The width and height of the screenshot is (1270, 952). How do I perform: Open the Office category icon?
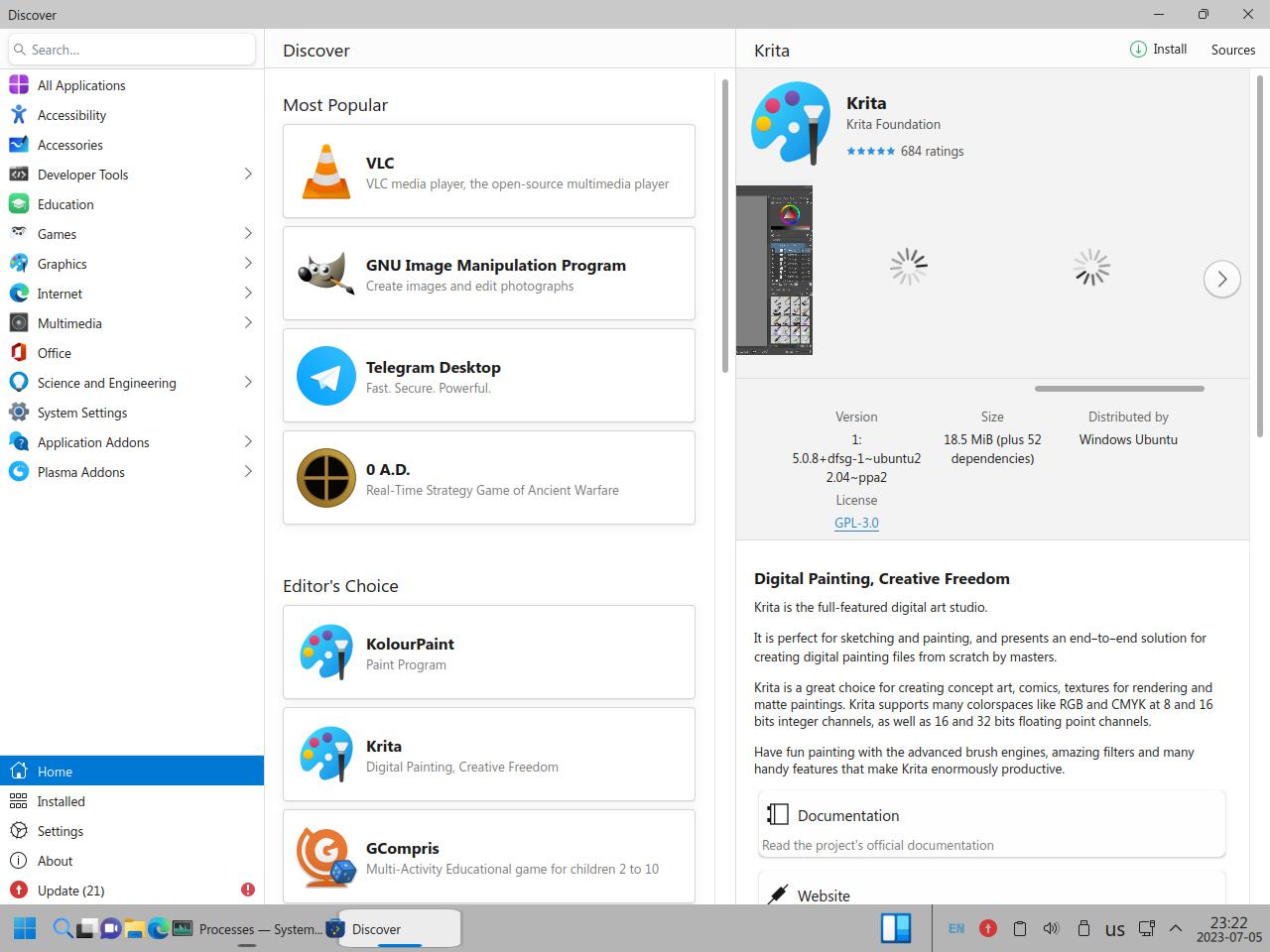pos(19,353)
